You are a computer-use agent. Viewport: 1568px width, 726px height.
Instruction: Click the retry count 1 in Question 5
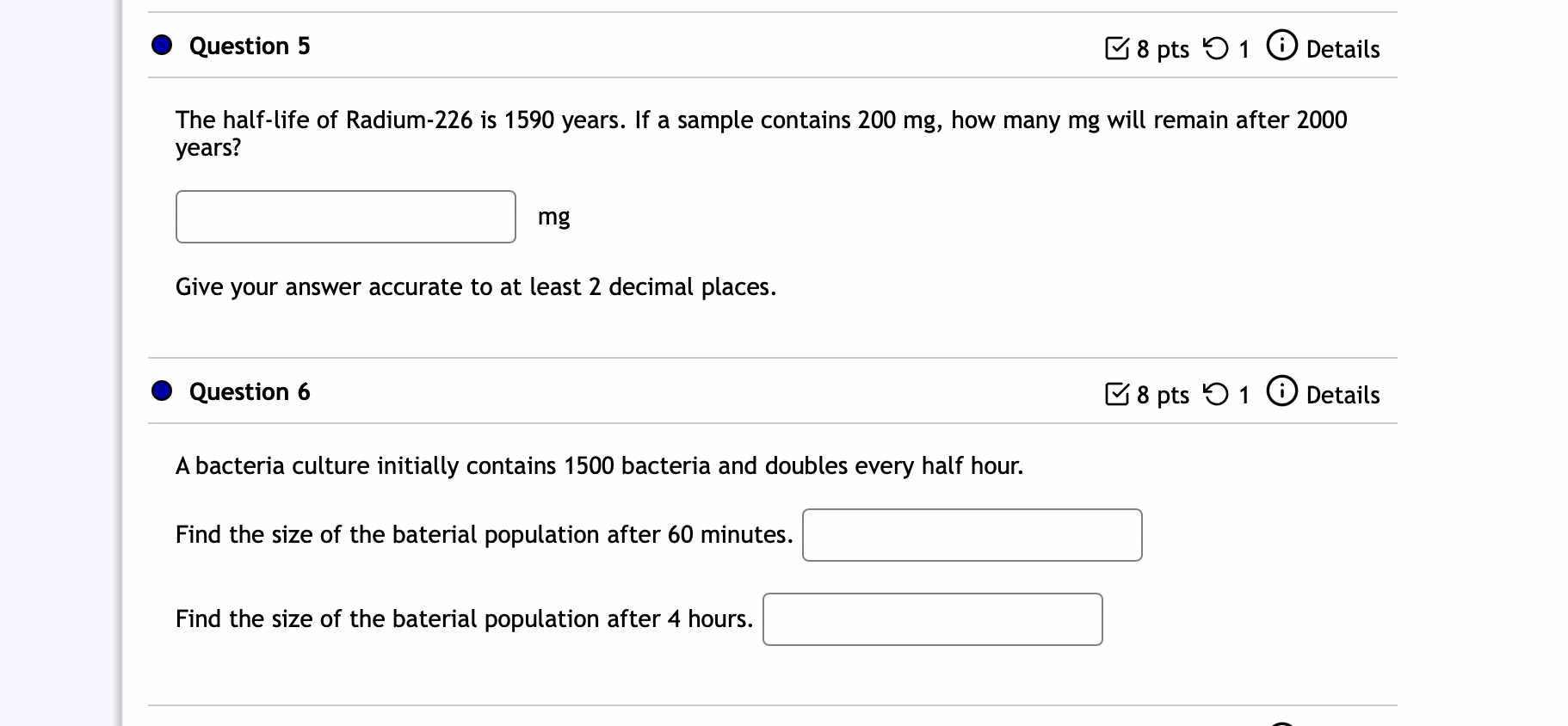point(1244,50)
